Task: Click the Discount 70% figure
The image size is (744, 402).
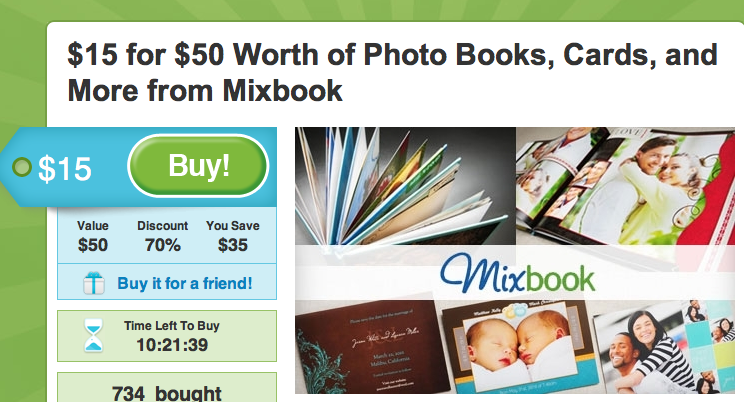Action: pos(163,236)
